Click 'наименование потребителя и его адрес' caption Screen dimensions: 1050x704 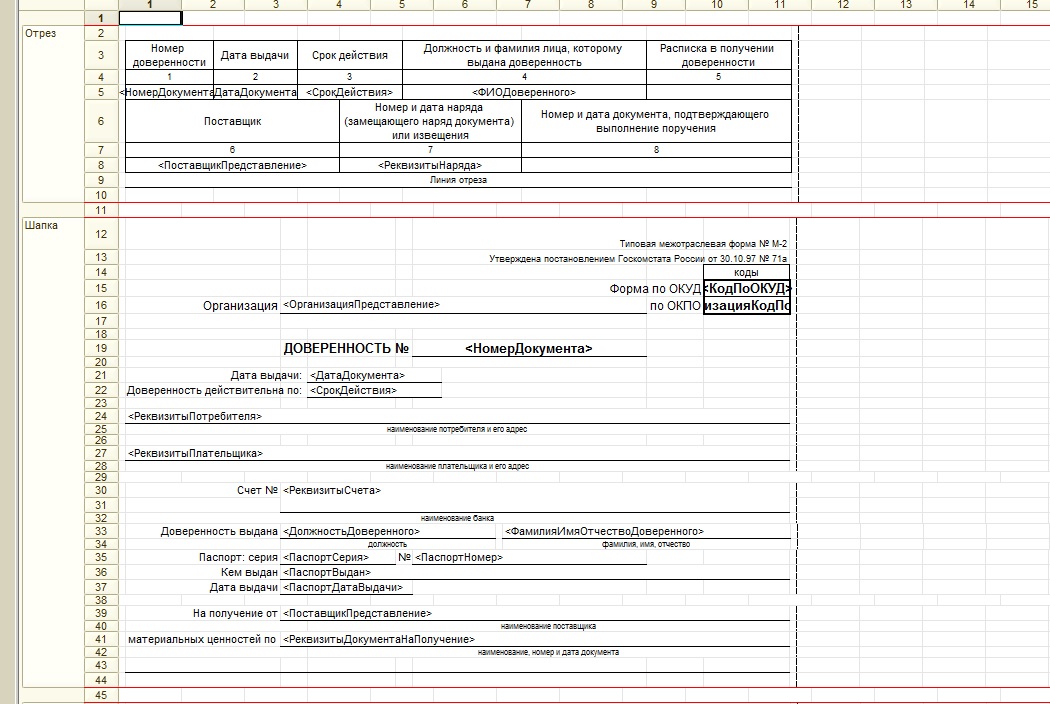point(457,429)
